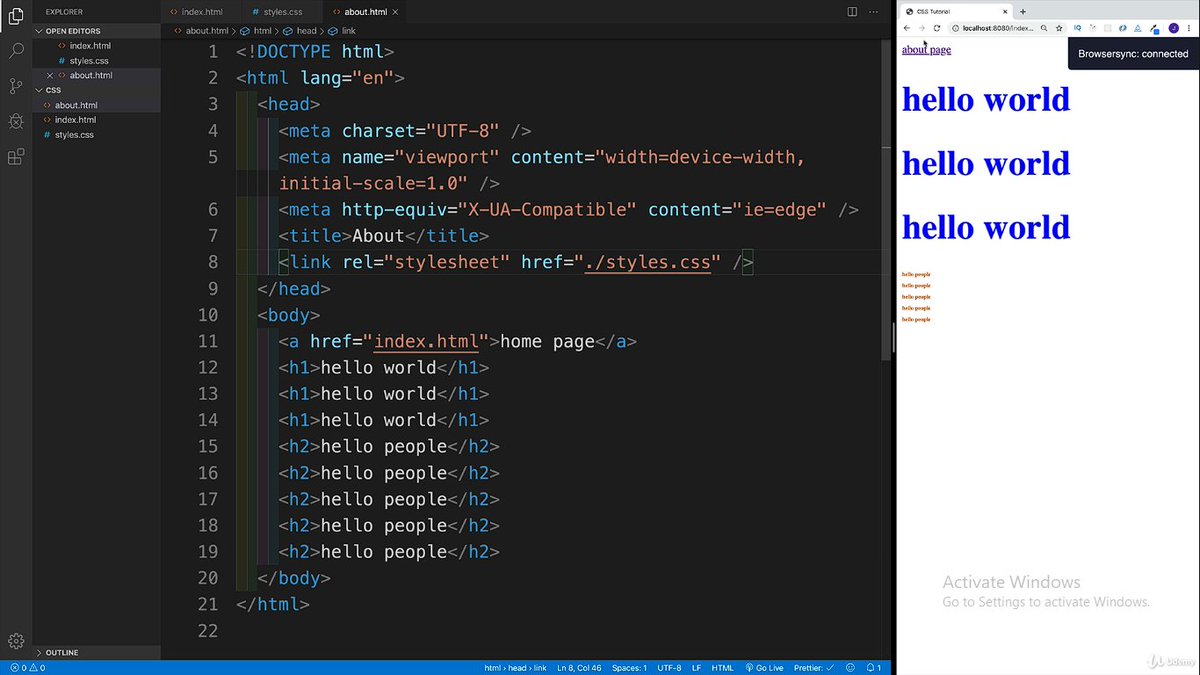Open the editor More Actions ellipsis
The image size is (1200, 675).
[x=872, y=12]
